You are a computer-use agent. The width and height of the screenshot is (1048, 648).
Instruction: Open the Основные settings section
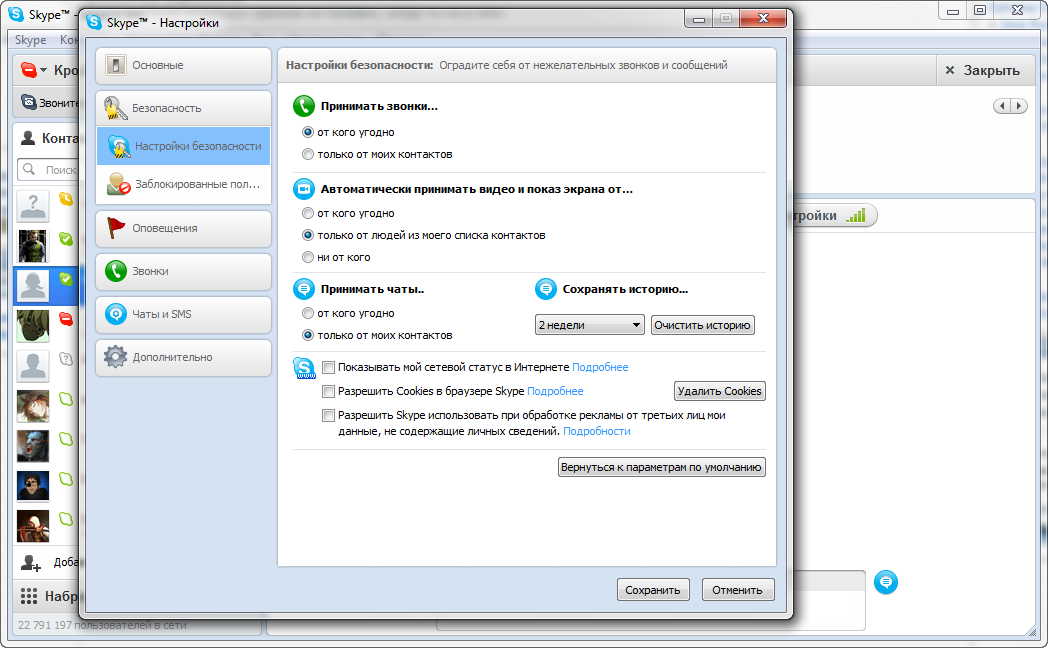[x=183, y=65]
